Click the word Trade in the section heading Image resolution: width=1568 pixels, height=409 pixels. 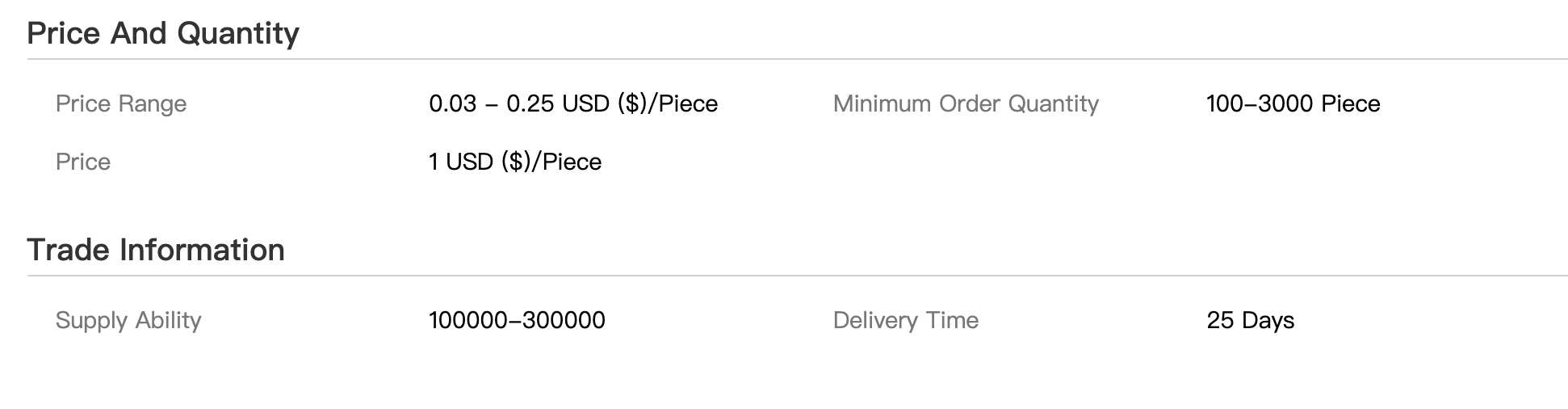69,250
